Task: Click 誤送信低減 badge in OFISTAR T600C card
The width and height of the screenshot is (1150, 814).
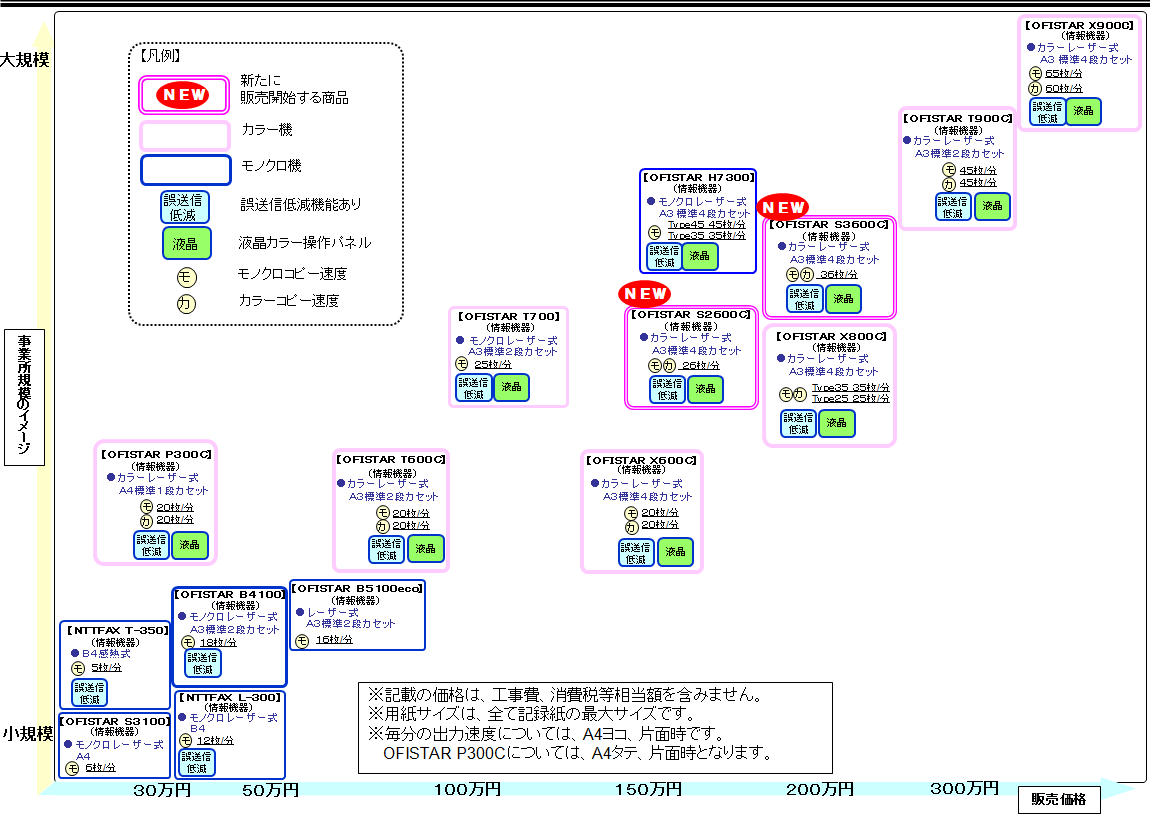Action: coord(387,549)
